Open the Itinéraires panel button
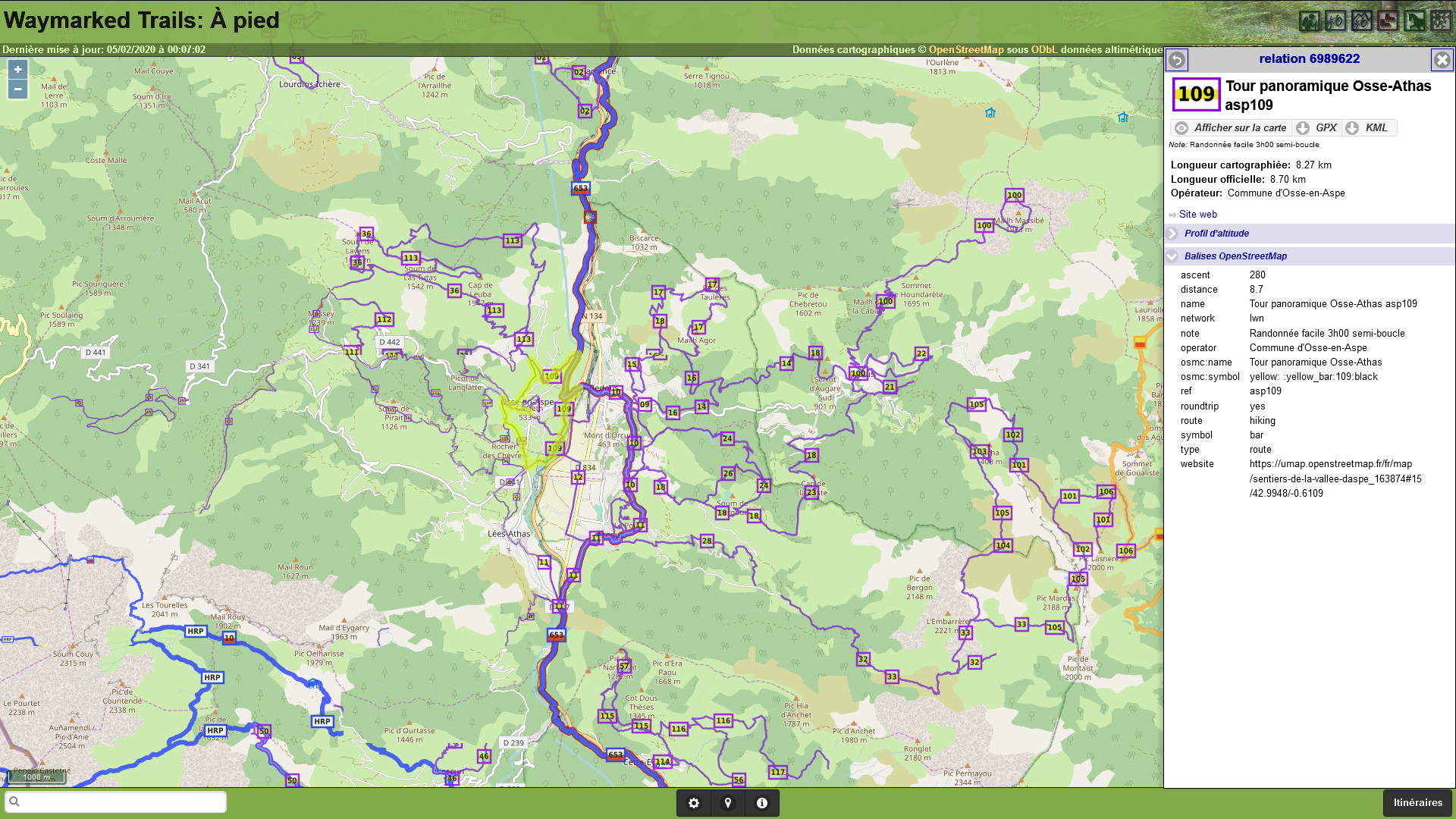This screenshot has height=819, width=1456. [x=1417, y=802]
